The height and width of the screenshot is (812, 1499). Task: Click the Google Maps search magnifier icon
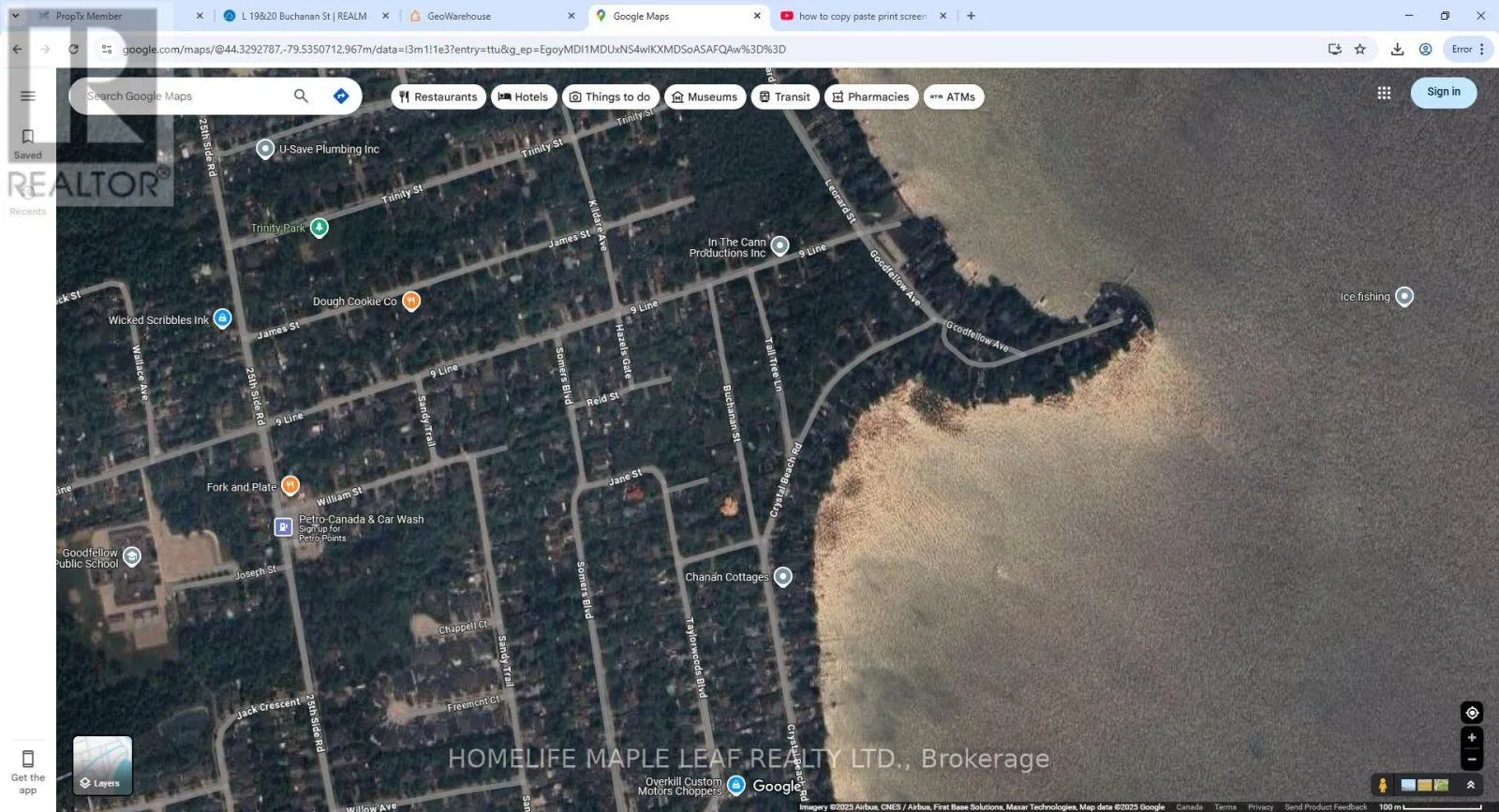(x=301, y=96)
